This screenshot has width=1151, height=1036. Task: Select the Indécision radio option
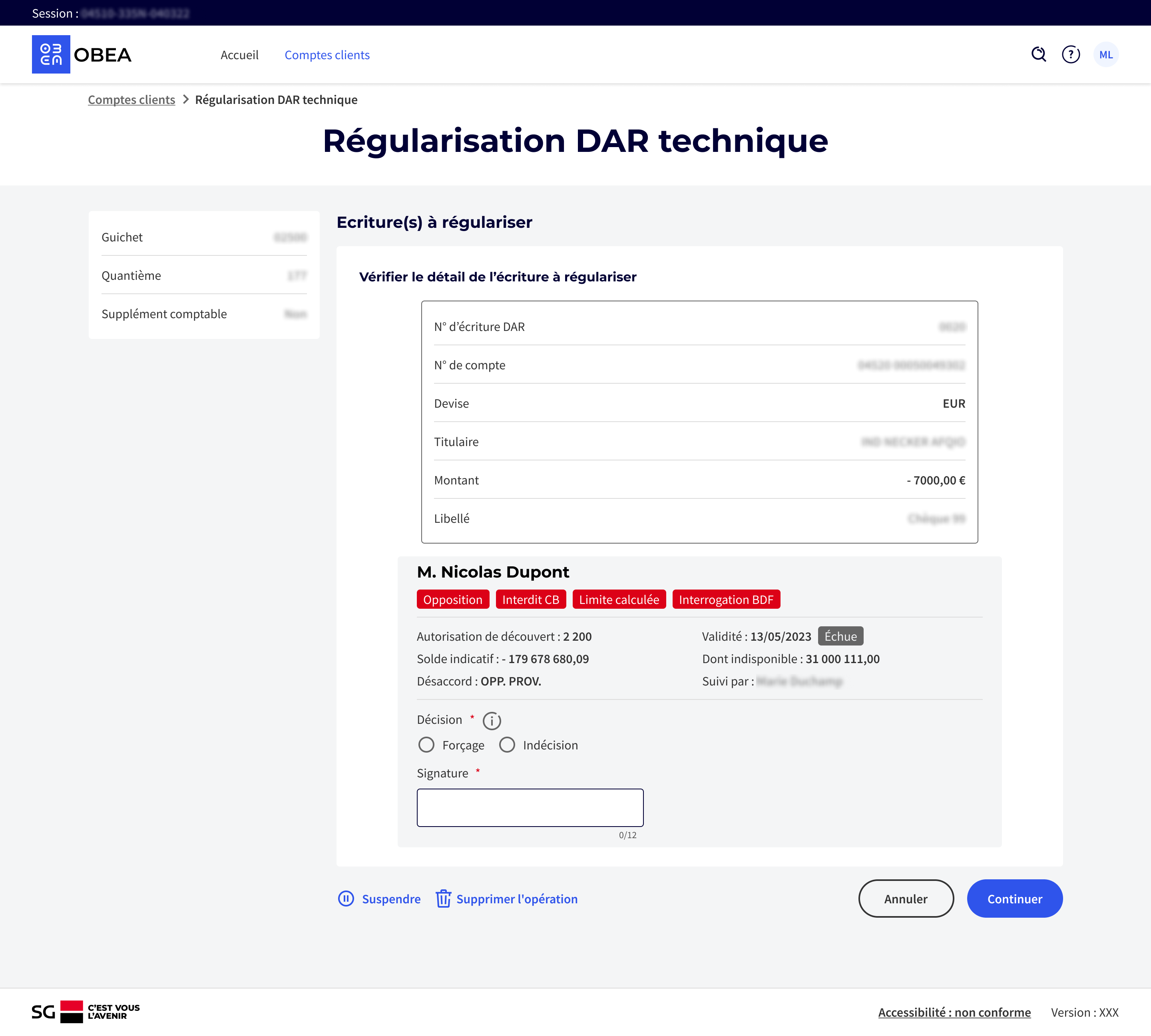coord(507,745)
